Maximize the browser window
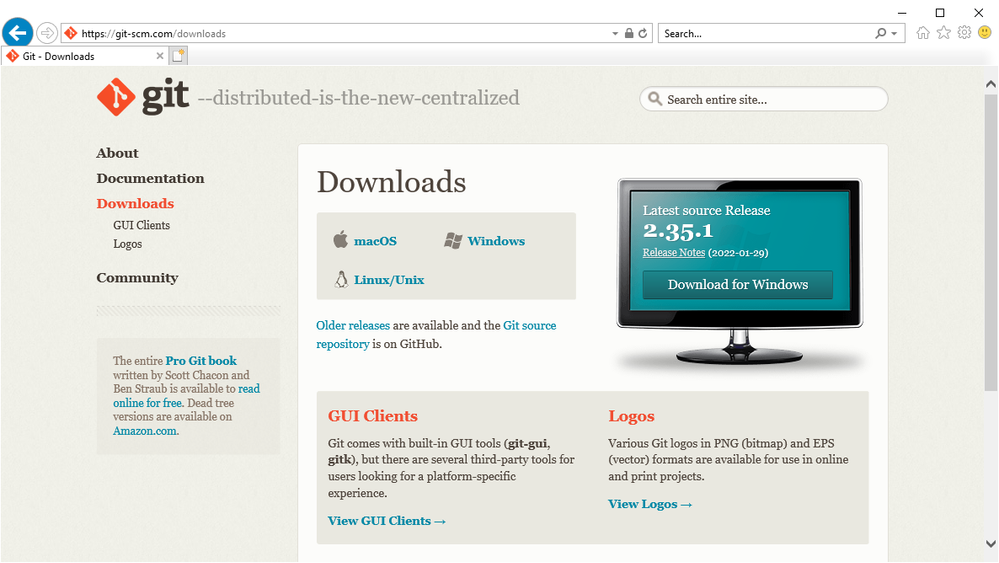 940,13
